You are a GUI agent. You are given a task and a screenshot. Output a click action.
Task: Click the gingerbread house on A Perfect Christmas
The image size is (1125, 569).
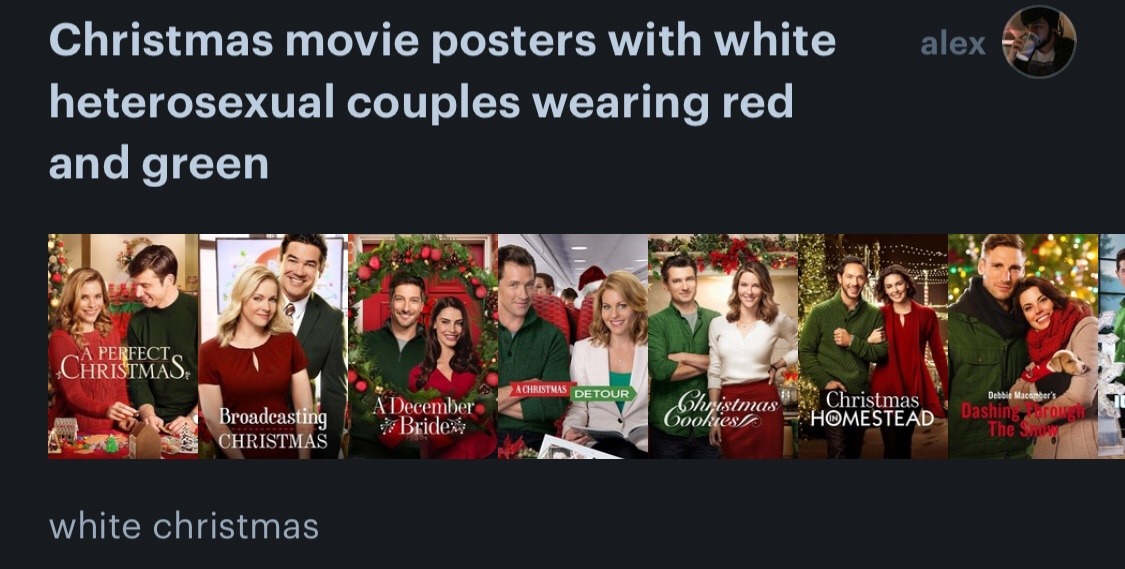coord(64,432)
